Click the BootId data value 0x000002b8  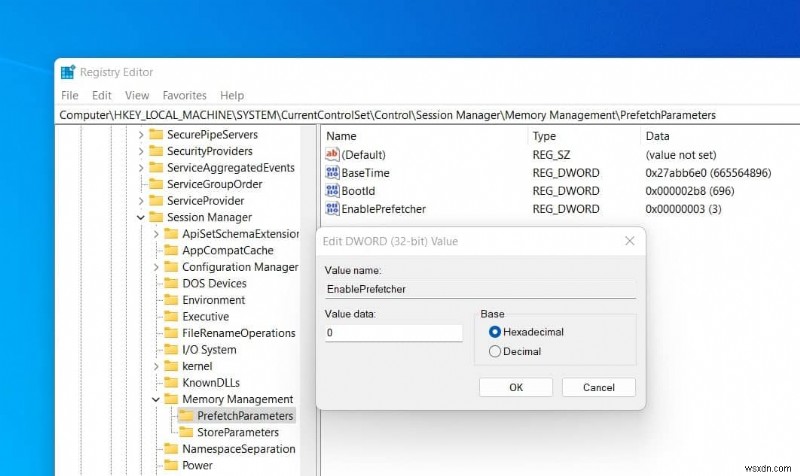point(689,191)
